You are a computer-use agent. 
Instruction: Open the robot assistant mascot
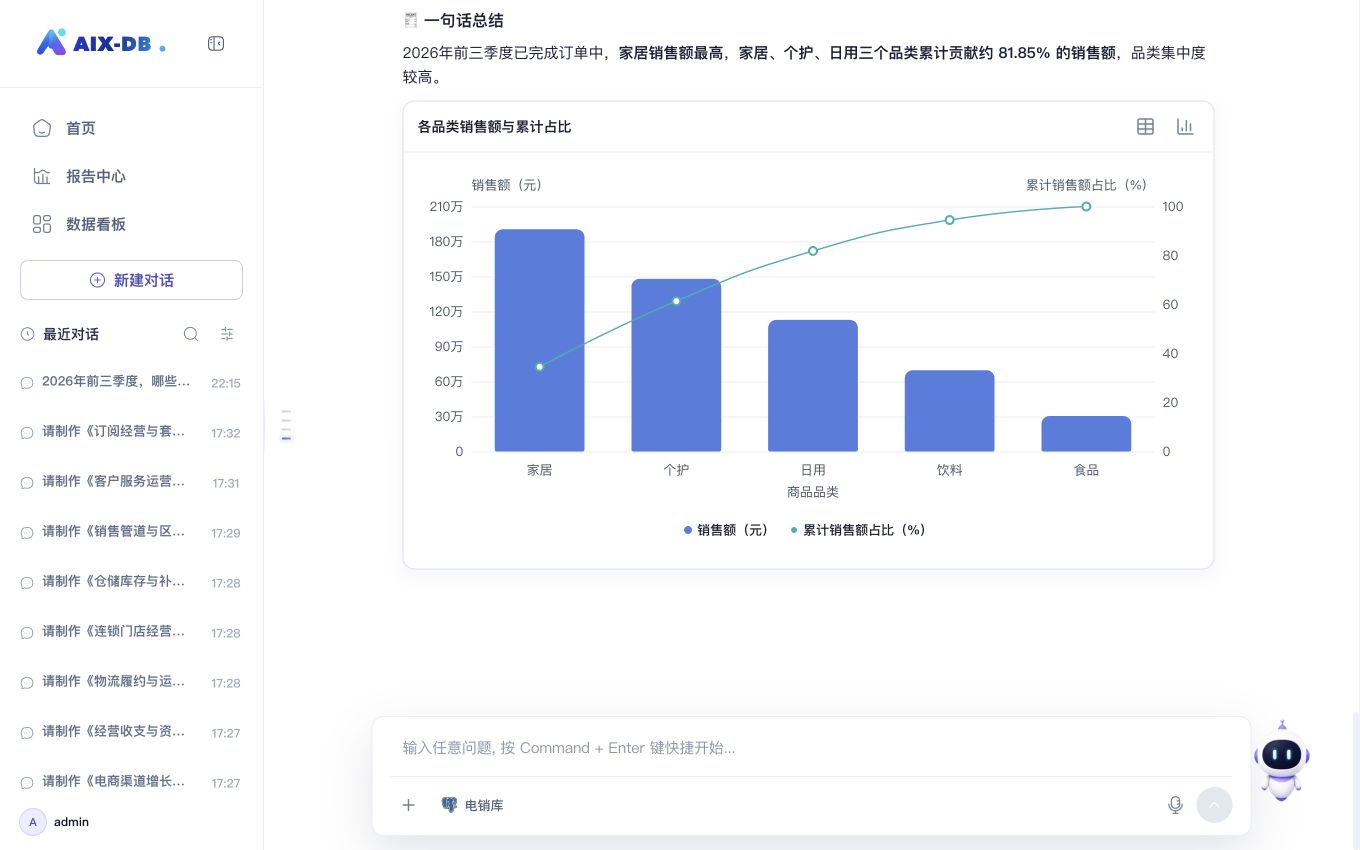pyautogui.click(x=1281, y=760)
